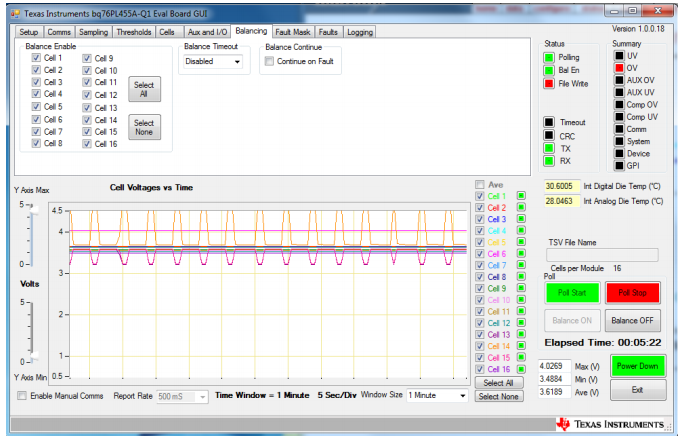Click the AUX UV summary indicator

[619, 92]
